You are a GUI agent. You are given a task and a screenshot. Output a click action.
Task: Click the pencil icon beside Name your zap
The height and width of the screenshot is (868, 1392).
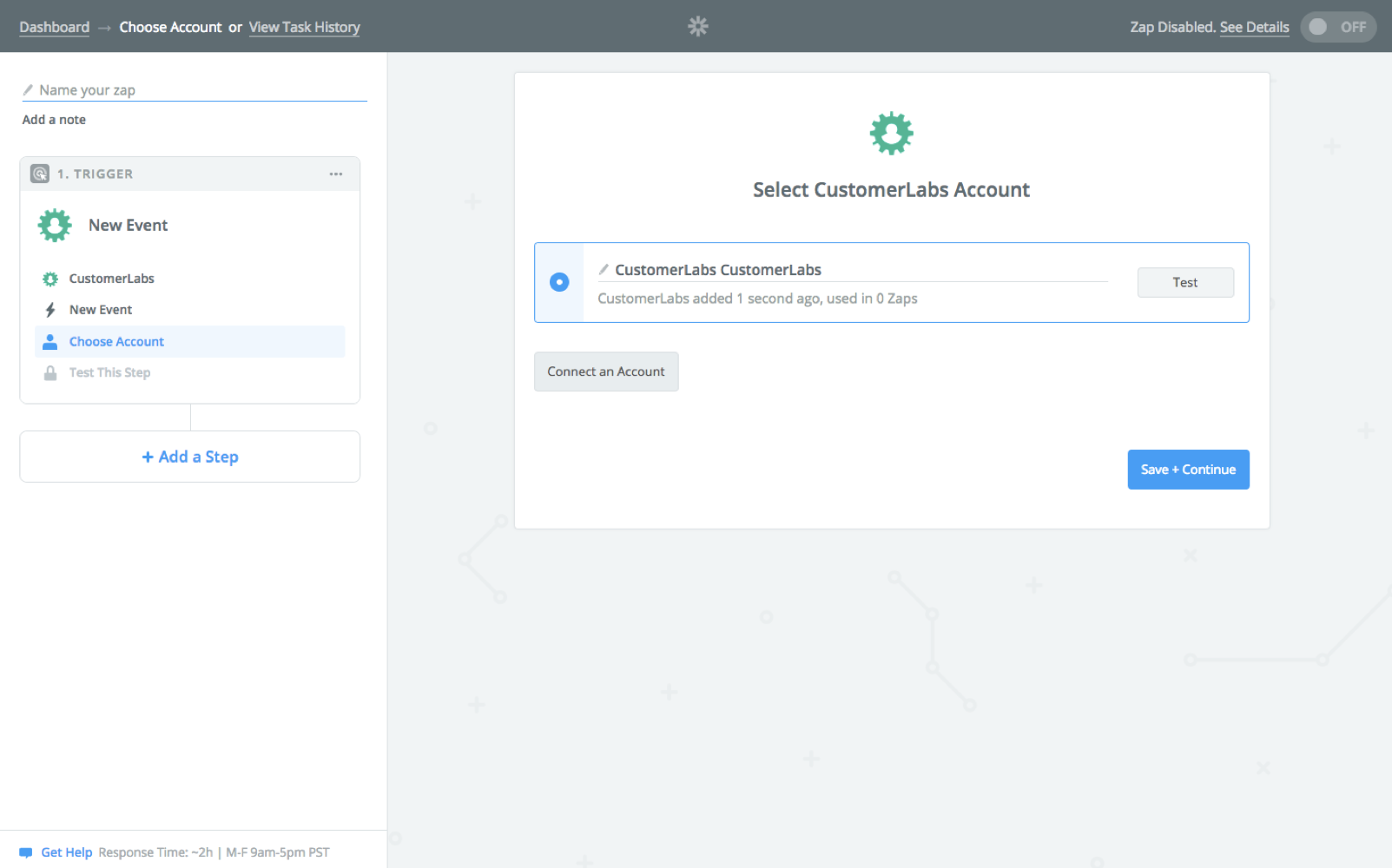tap(29, 89)
